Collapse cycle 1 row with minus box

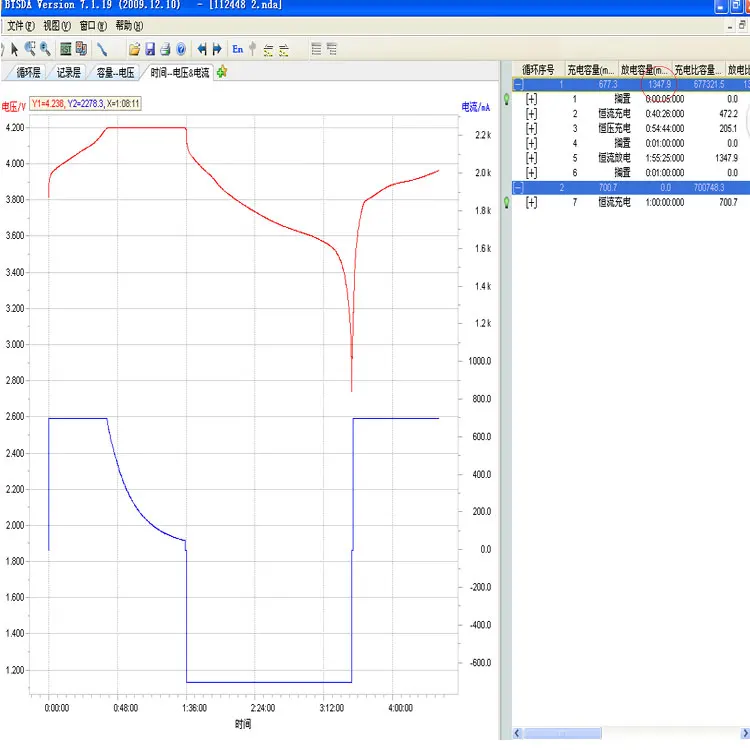518,85
